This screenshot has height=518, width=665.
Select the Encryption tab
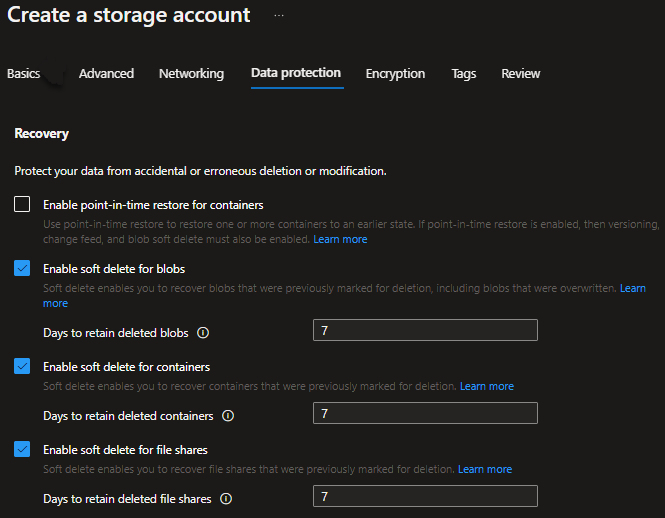pyautogui.click(x=395, y=74)
